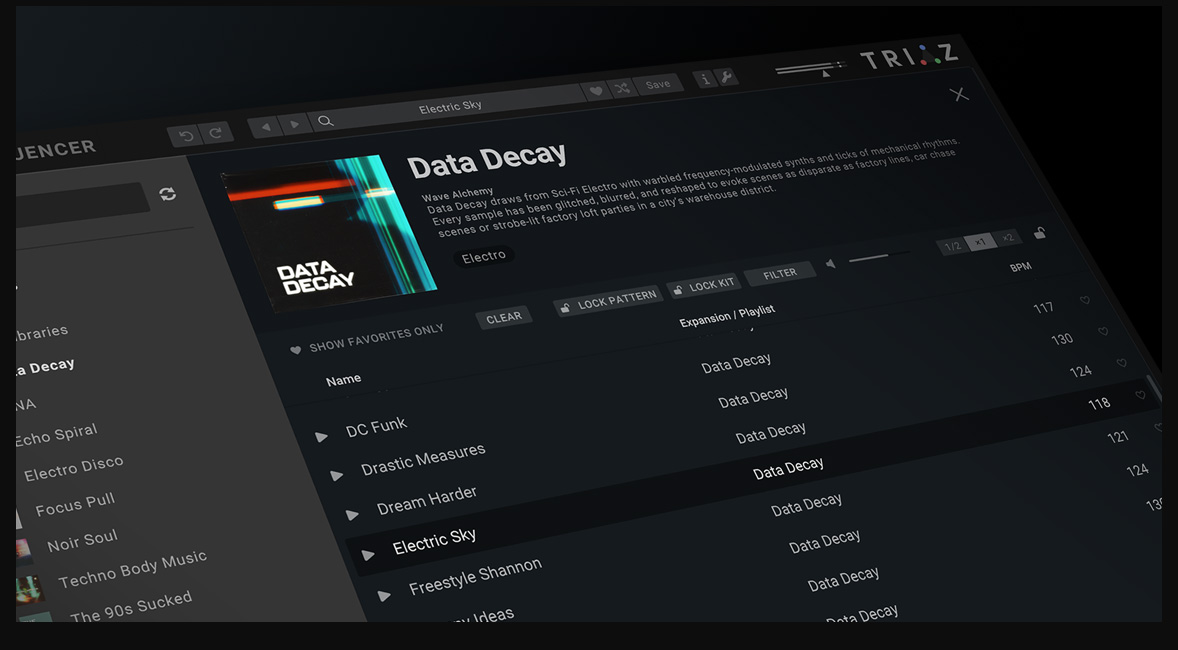Image resolution: width=1178 pixels, height=650 pixels.
Task: Click the redo arrow icon
Action: tap(215, 132)
